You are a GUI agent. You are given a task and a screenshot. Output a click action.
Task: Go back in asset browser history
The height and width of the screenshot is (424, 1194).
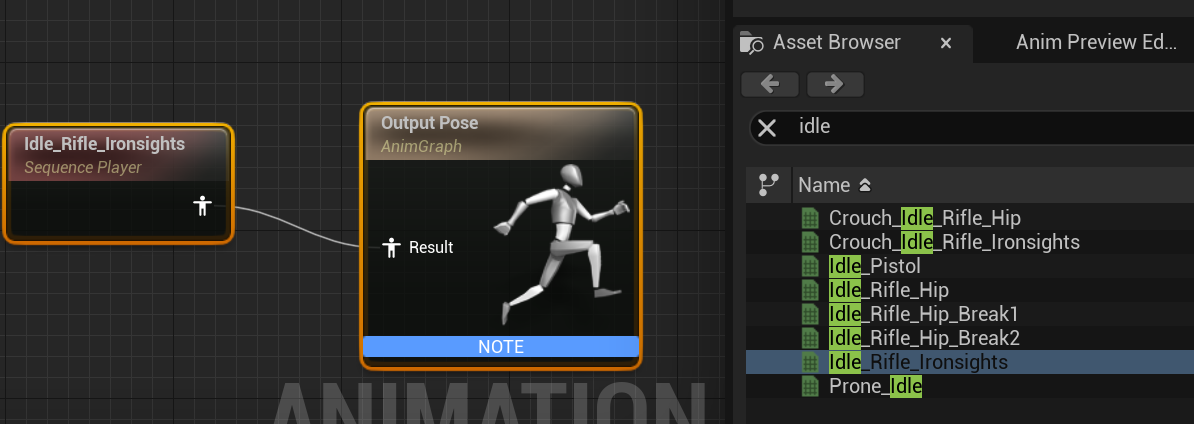pyautogui.click(x=770, y=84)
